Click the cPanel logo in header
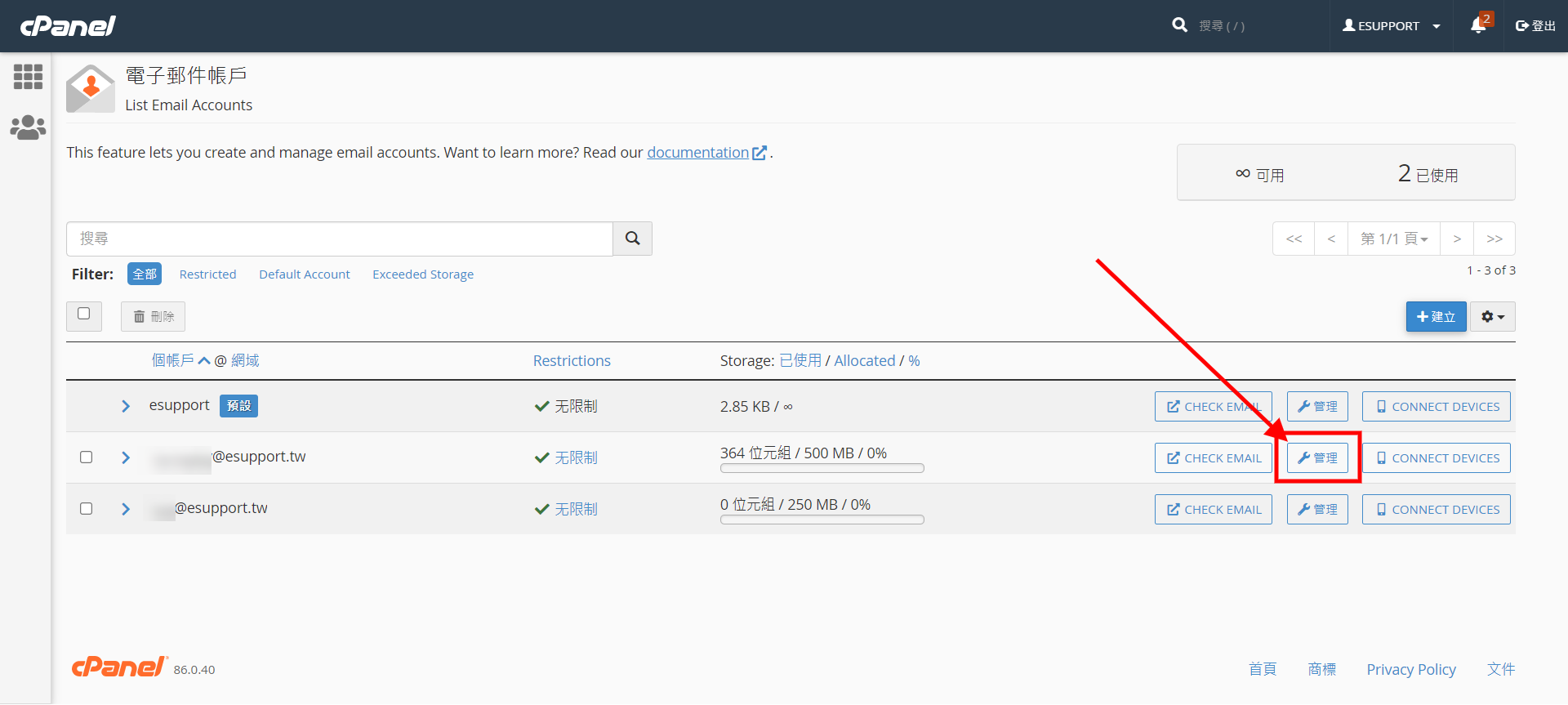The height and width of the screenshot is (705, 1568). 68,26
